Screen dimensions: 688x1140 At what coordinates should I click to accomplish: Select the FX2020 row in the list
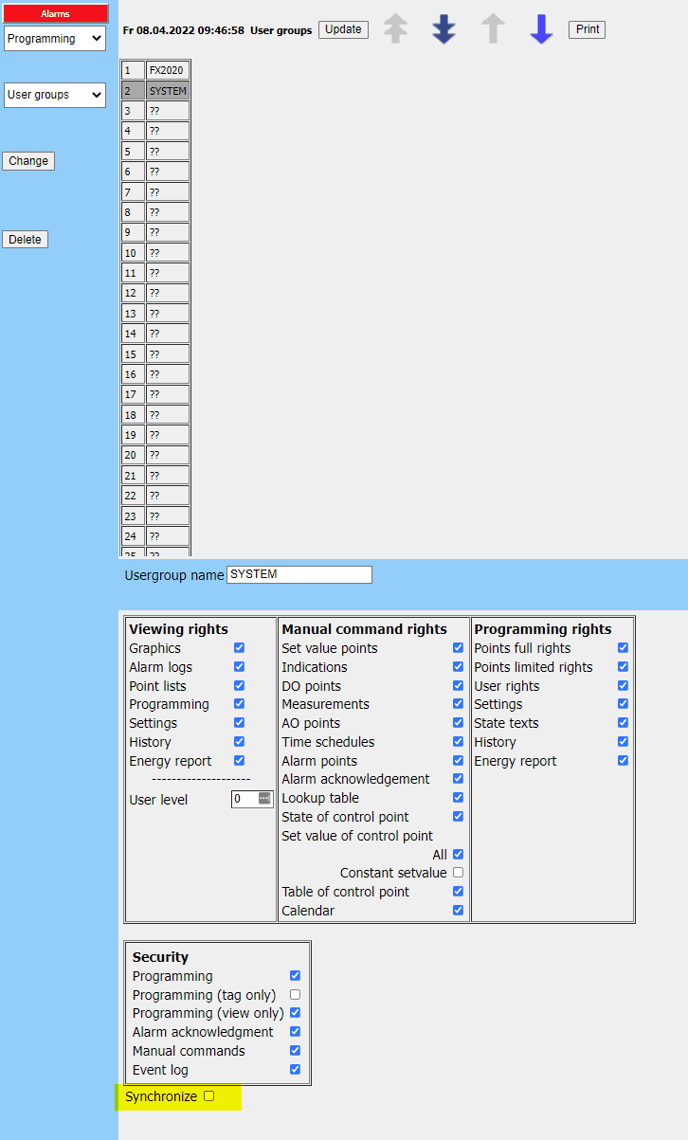tap(155, 71)
